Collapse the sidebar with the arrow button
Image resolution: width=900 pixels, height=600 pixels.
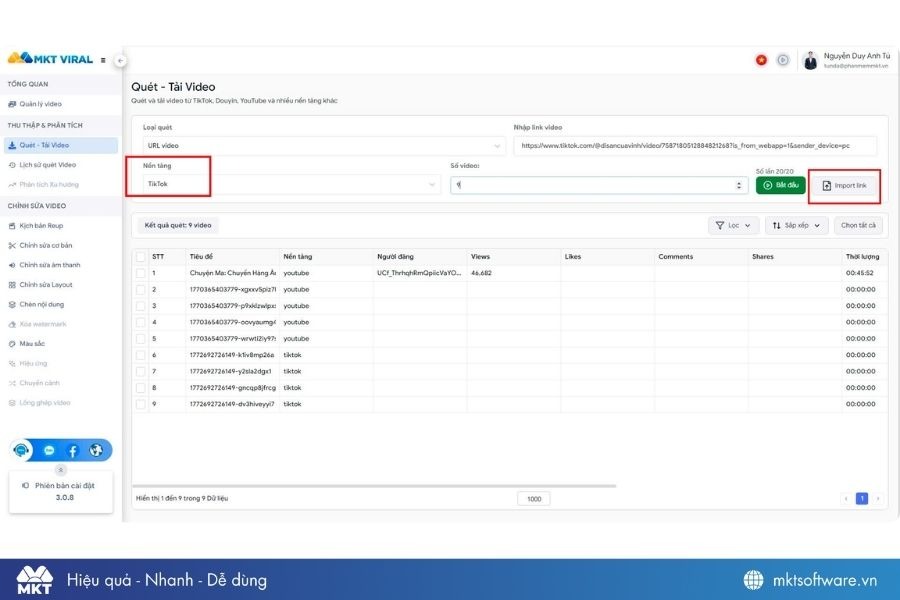[x=120, y=61]
